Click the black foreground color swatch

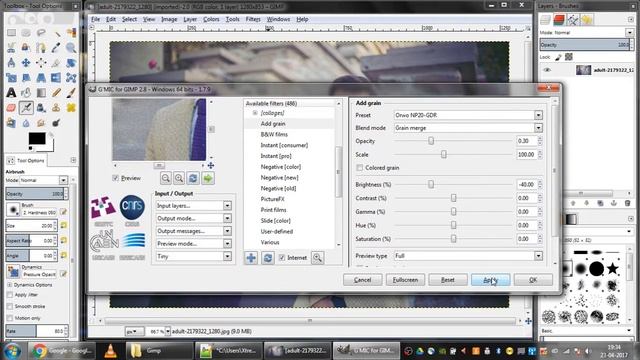tap(37, 138)
